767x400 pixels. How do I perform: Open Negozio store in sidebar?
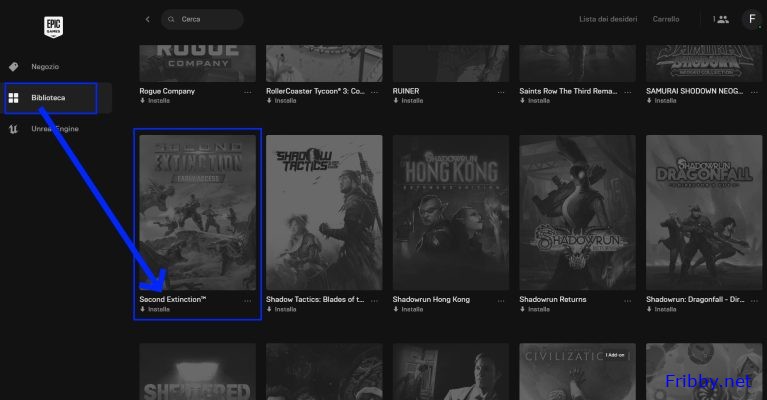[44, 66]
